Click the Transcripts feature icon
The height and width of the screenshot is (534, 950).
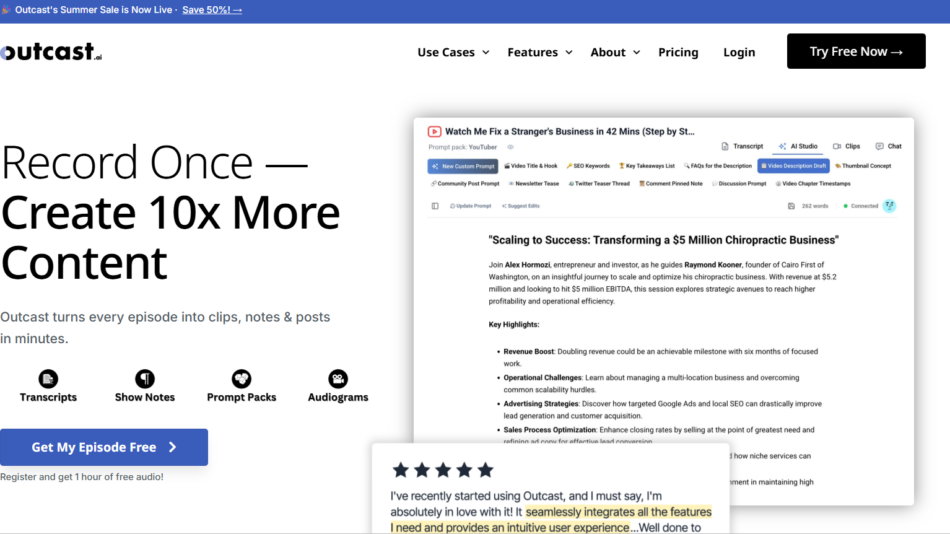point(48,379)
